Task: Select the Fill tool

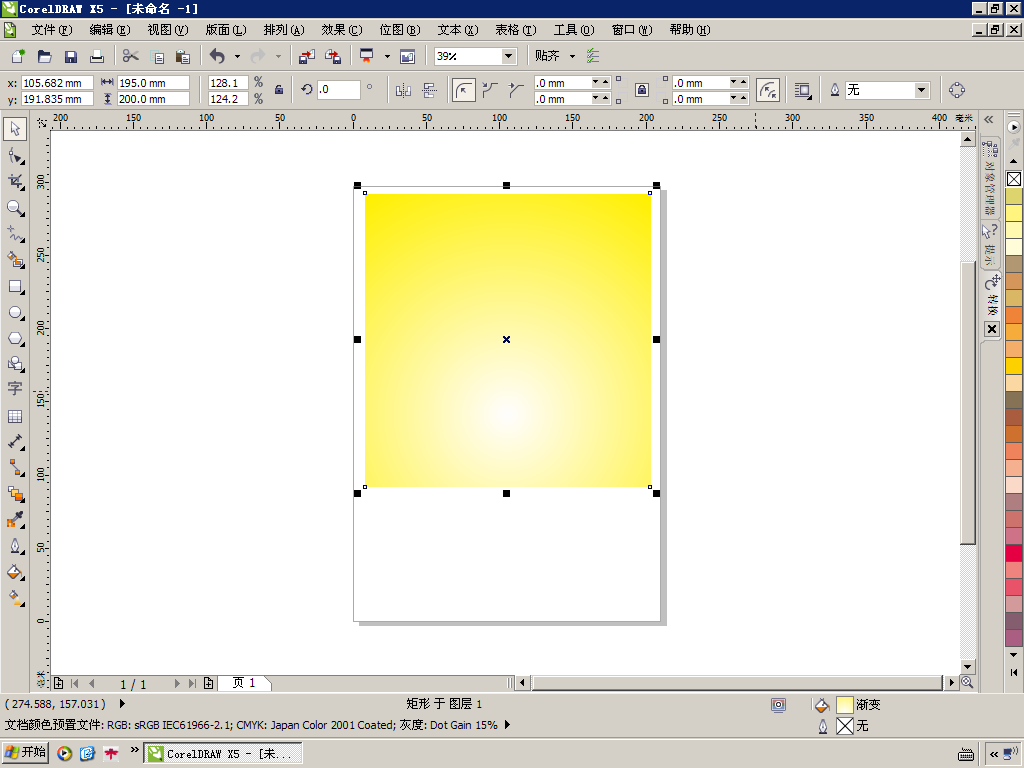Action: [15, 573]
